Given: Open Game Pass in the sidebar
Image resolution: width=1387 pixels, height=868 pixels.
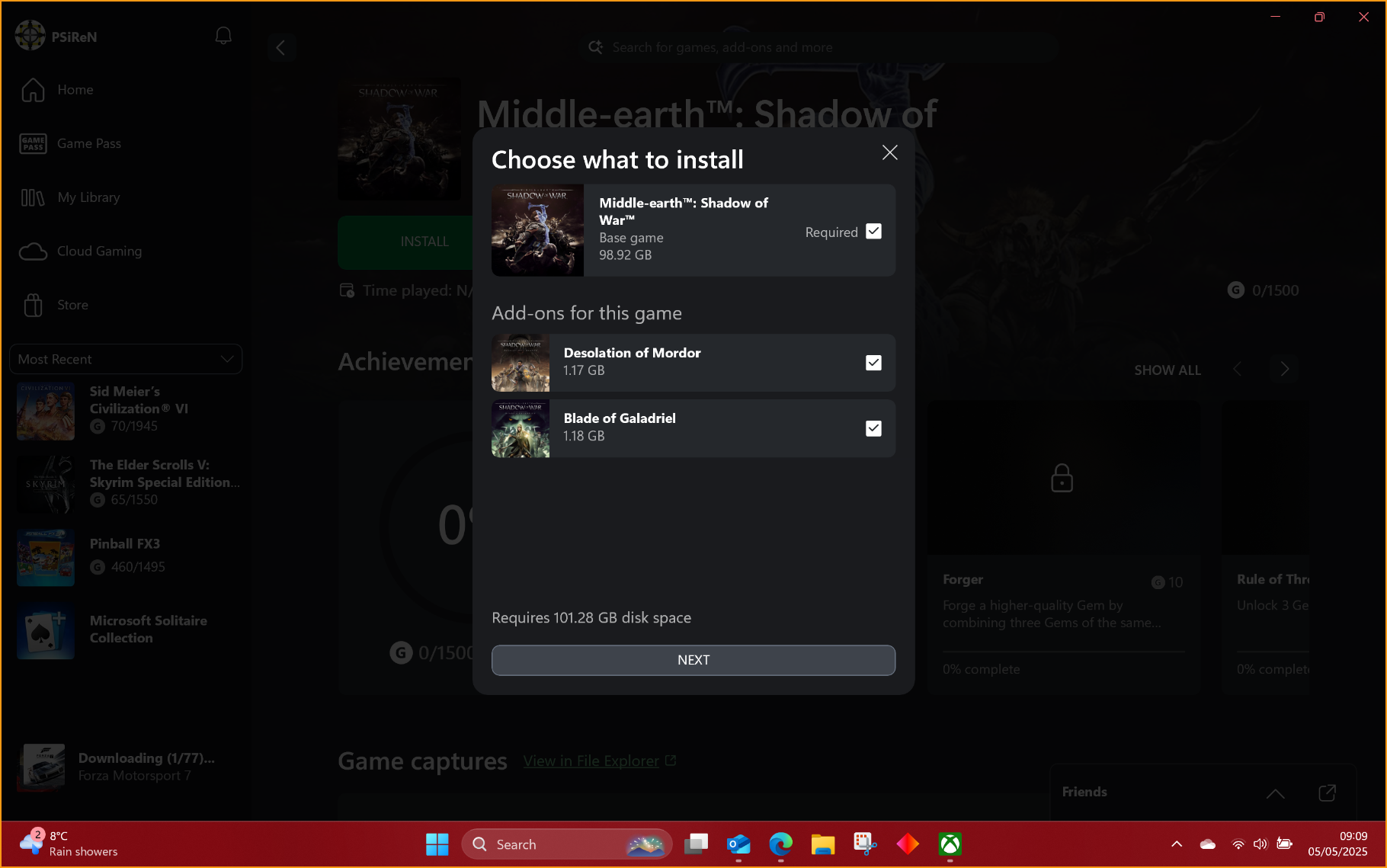Looking at the screenshot, I should point(89,143).
